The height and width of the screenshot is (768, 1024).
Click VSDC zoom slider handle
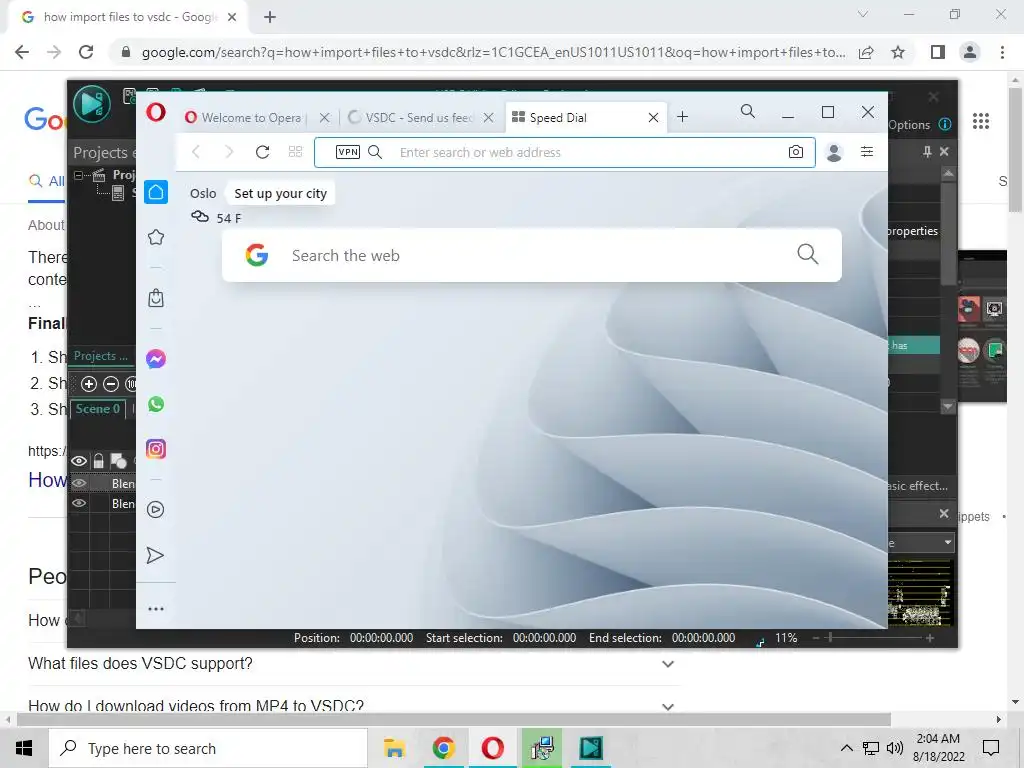pyautogui.click(x=830, y=637)
